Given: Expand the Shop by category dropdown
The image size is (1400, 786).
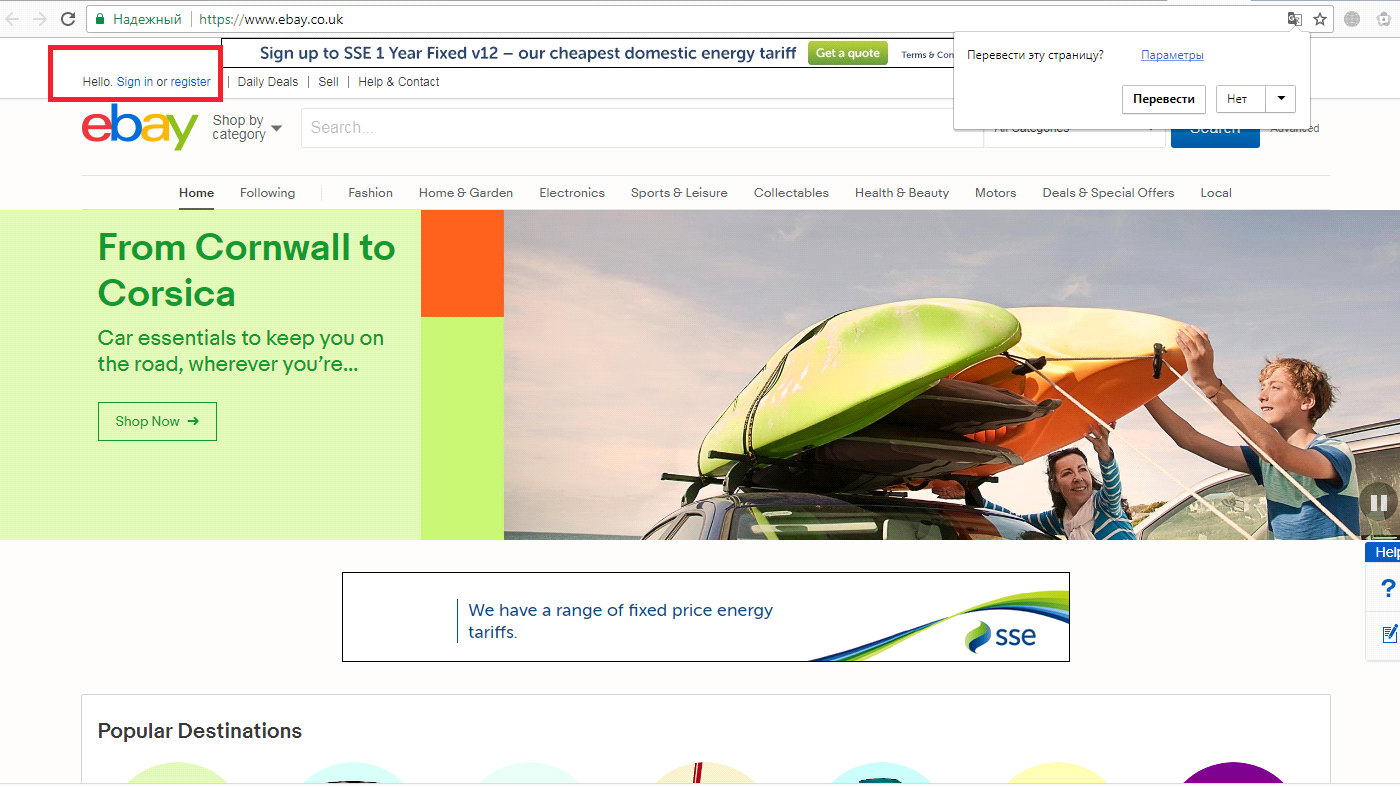Looking at the screenshot, I should click(247, 128).
